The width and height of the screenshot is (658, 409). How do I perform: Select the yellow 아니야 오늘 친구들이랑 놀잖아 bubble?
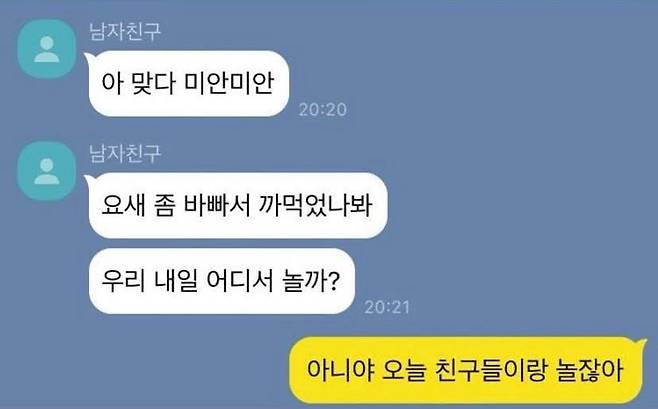click(466, 370)
